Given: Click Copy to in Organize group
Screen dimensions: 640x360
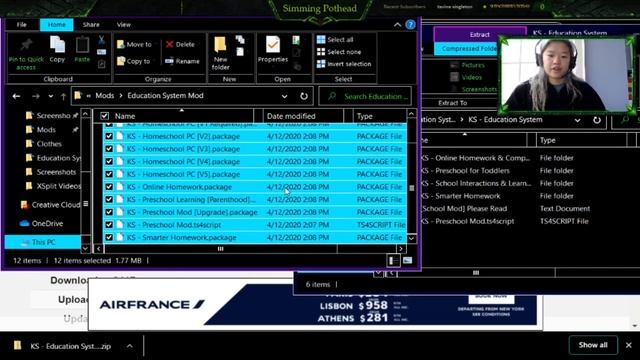Looking at the screenshot, I should 133,61.
